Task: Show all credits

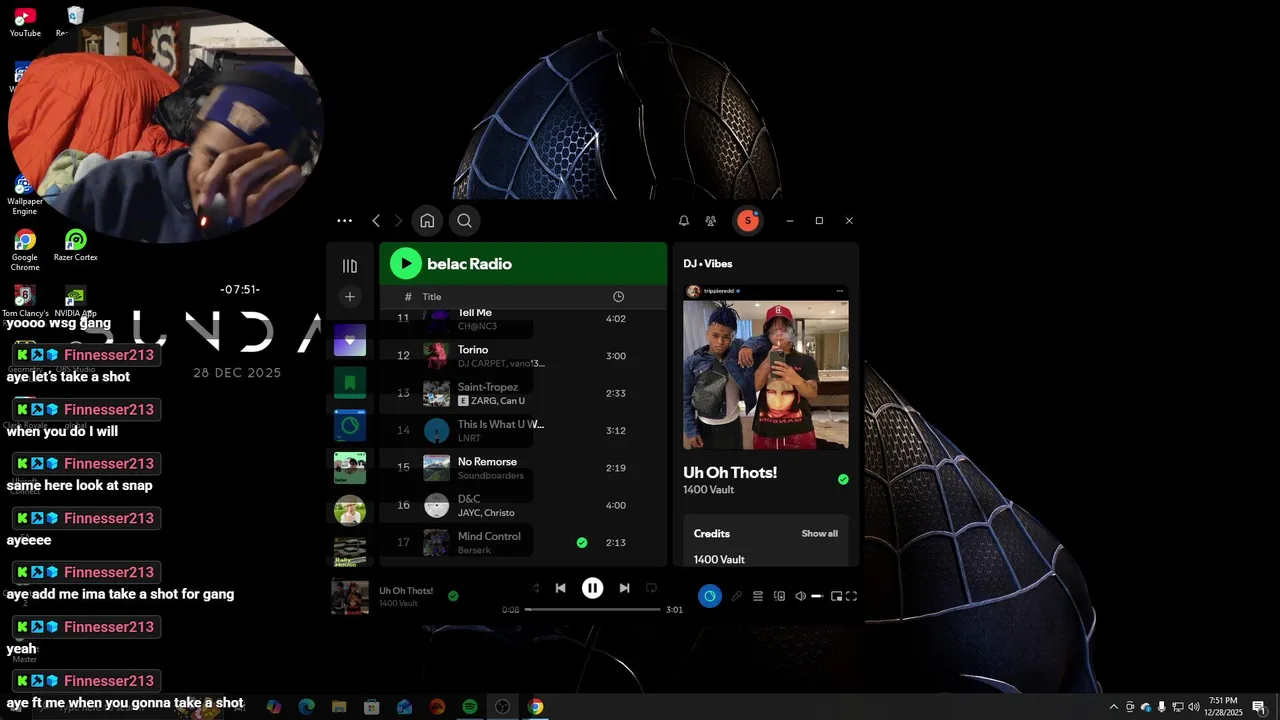Action: (x=820, y=534)
